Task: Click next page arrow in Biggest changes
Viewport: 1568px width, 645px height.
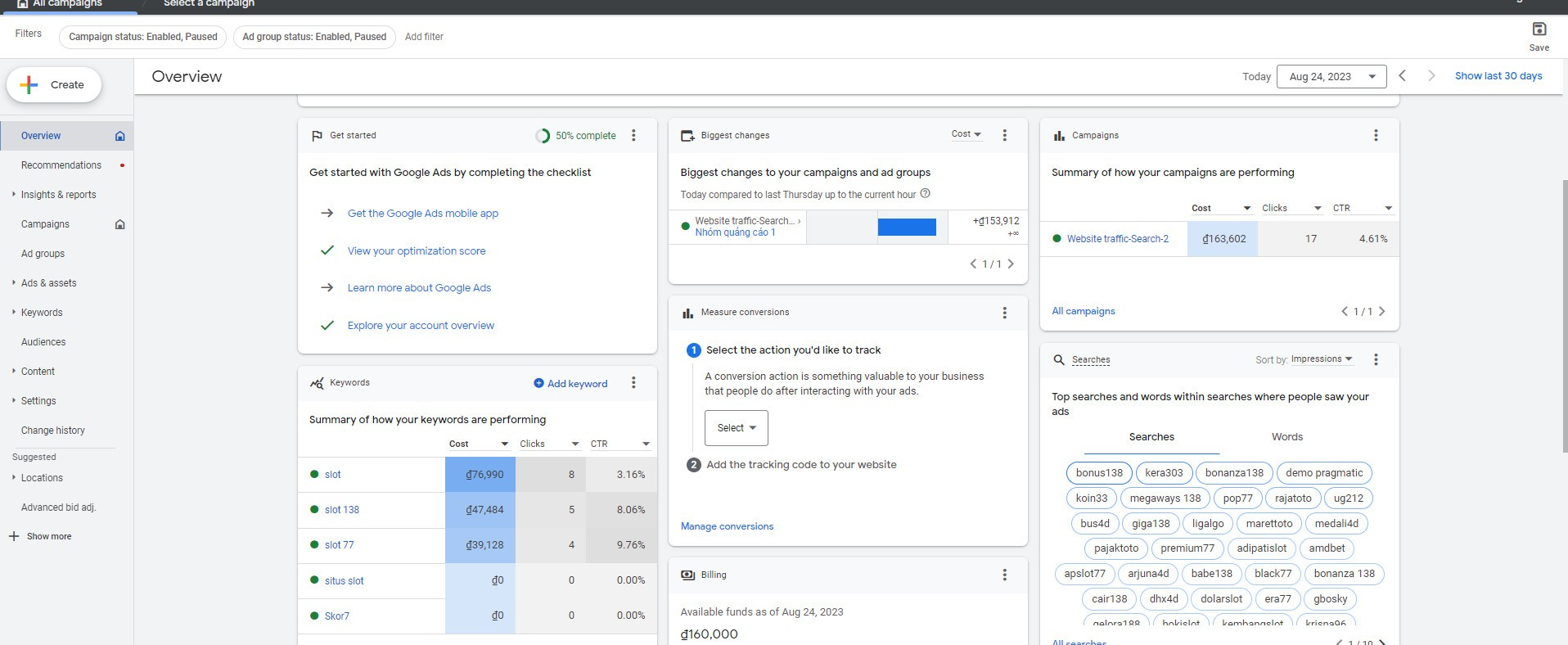Action: coord(1011,264)
